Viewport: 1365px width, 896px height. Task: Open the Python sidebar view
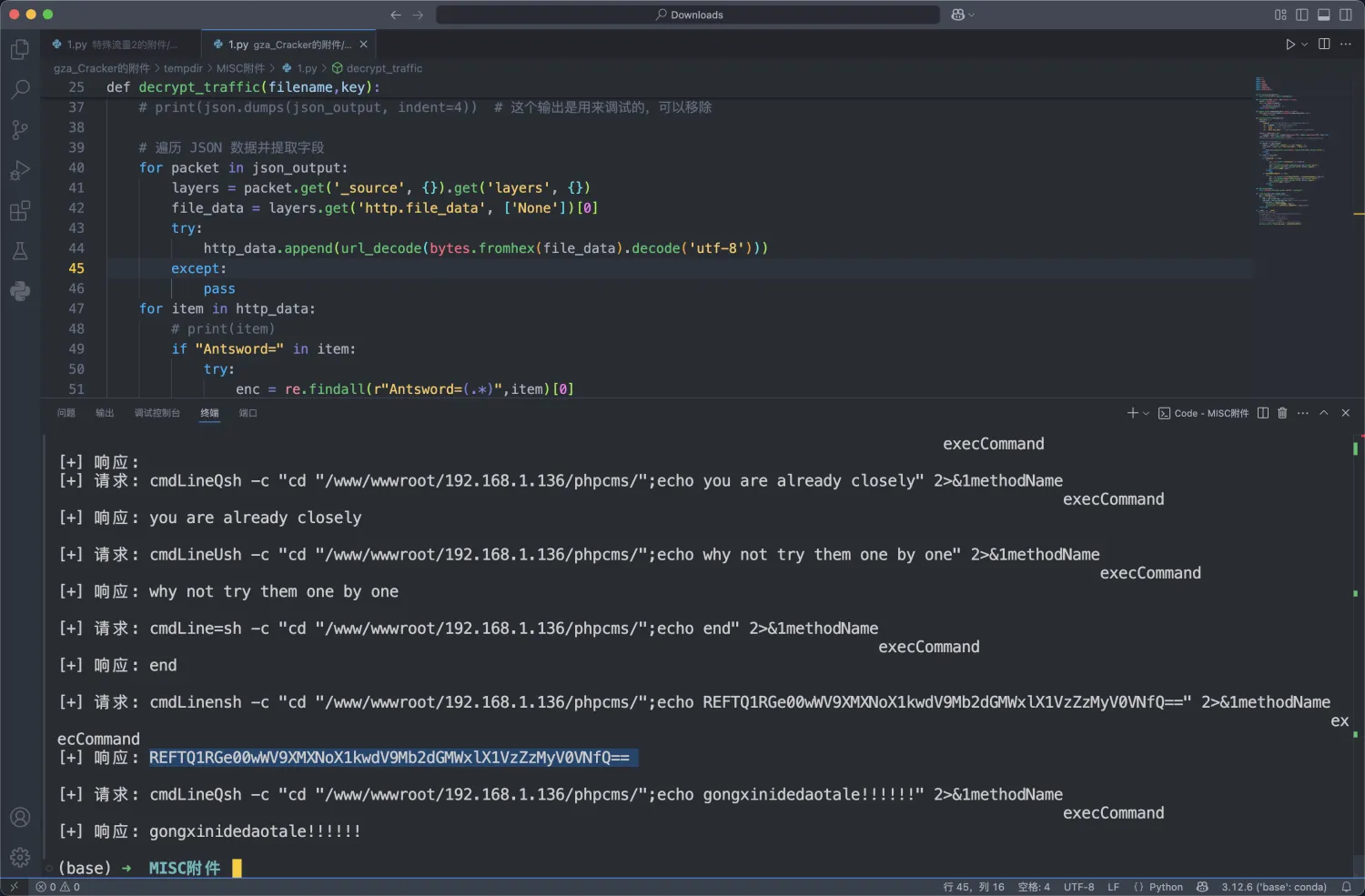pyautogui.click(x=20, y=291)
